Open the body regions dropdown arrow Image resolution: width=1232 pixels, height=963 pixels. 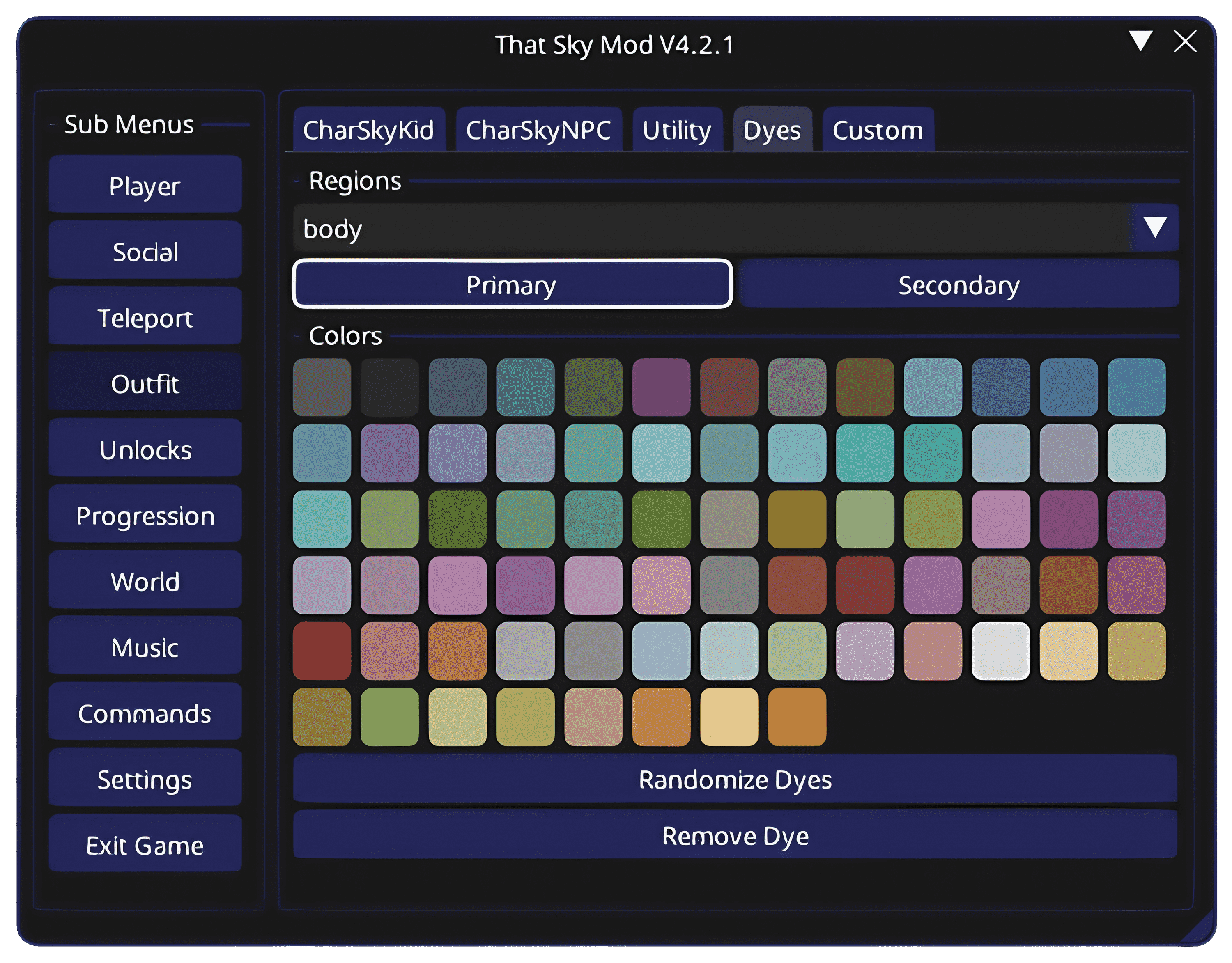tap(1155, 228)
